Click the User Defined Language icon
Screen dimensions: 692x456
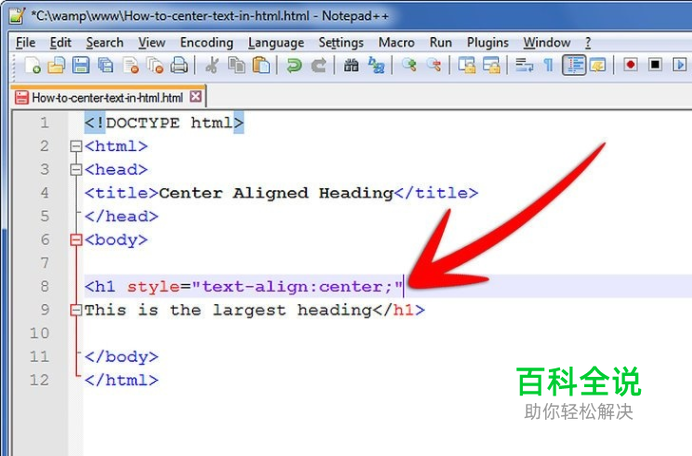pyautogui.click(x=598, y=65)
